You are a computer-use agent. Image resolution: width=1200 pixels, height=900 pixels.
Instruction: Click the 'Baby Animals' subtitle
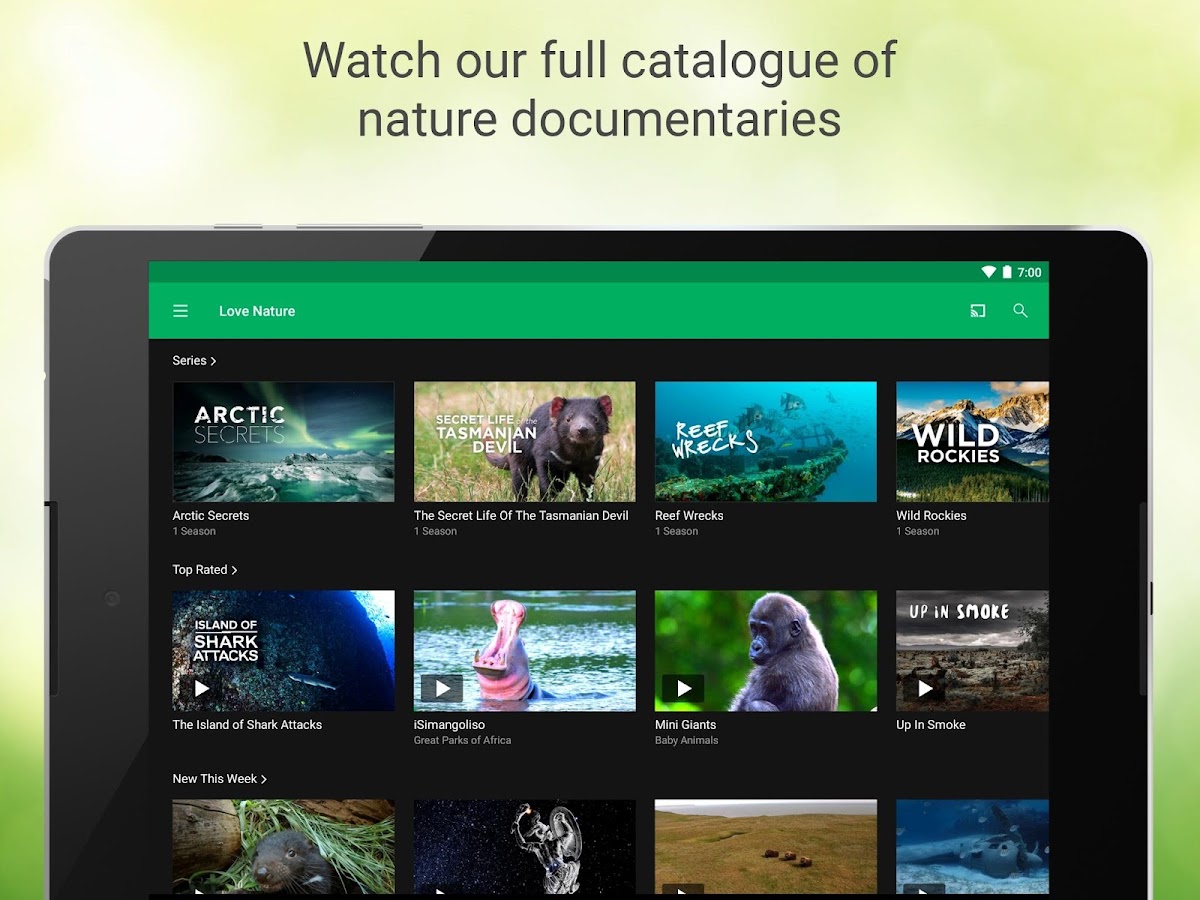[687, 741]
